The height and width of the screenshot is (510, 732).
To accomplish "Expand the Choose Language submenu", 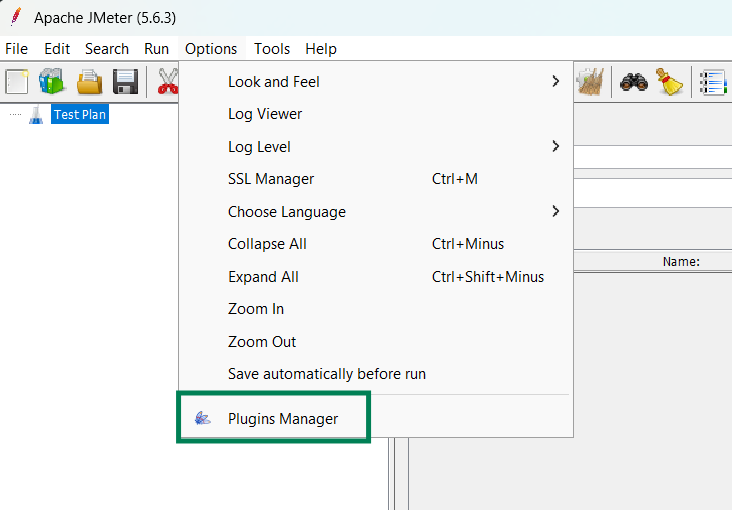I will (376, 212).
